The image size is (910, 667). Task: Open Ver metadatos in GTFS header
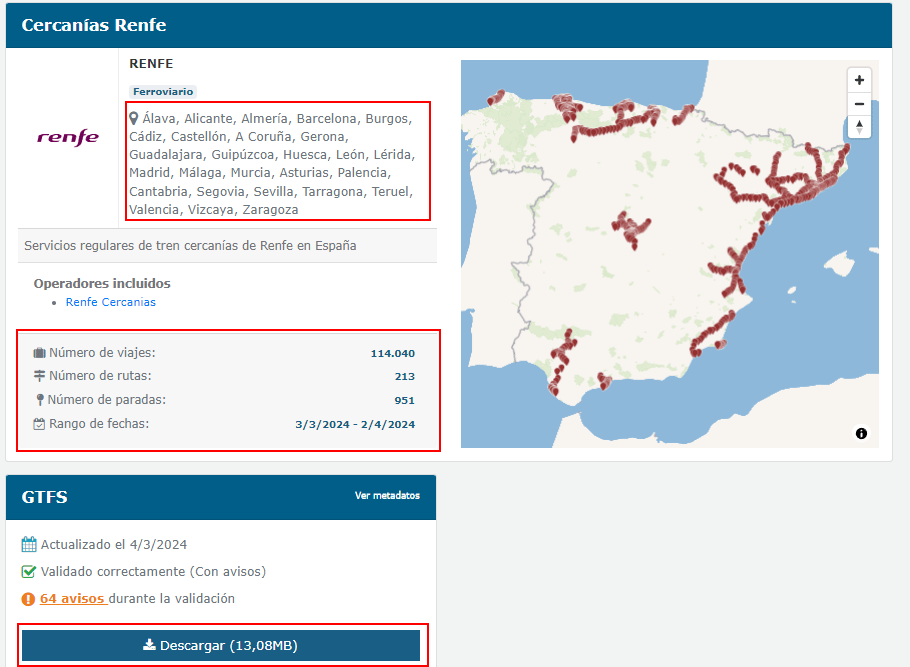387,495
